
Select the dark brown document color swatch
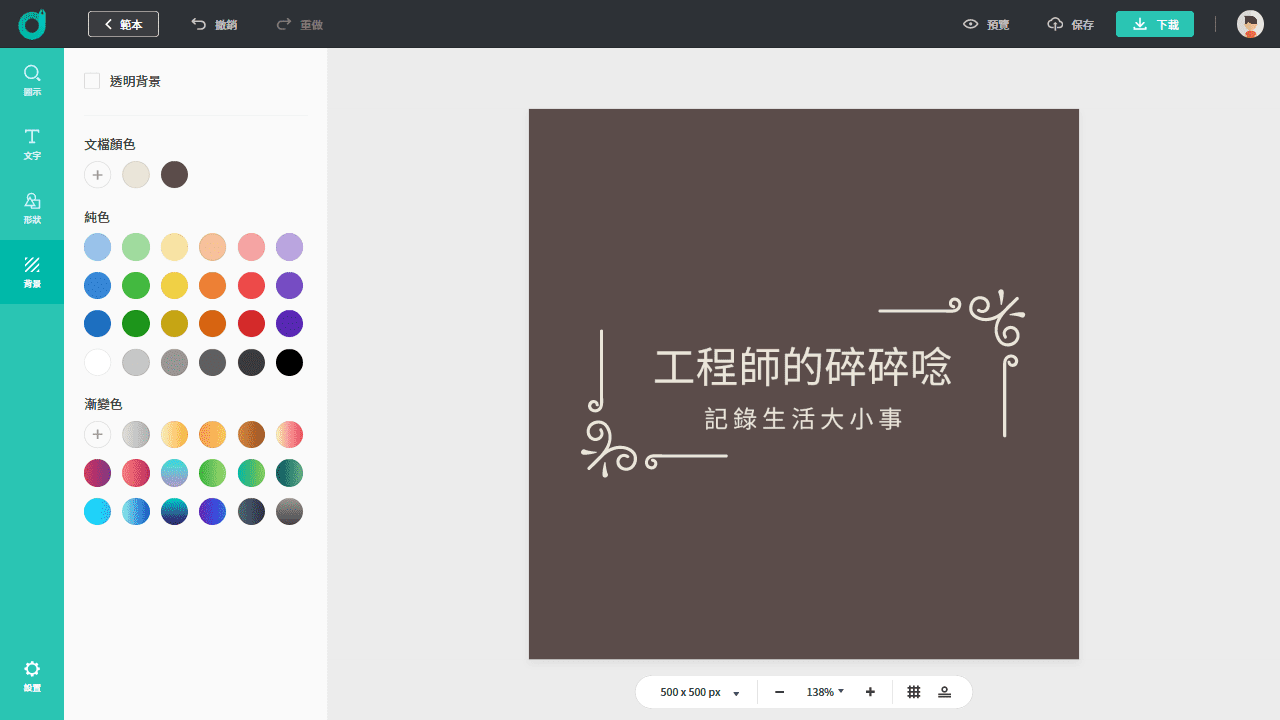174,174
